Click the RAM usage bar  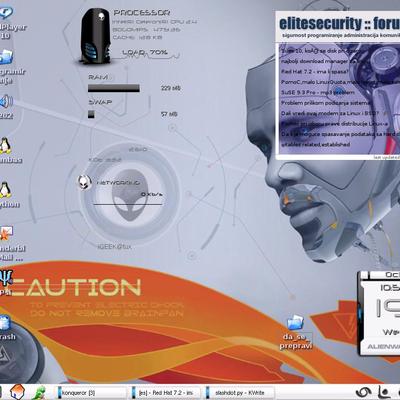pos(114,88)
